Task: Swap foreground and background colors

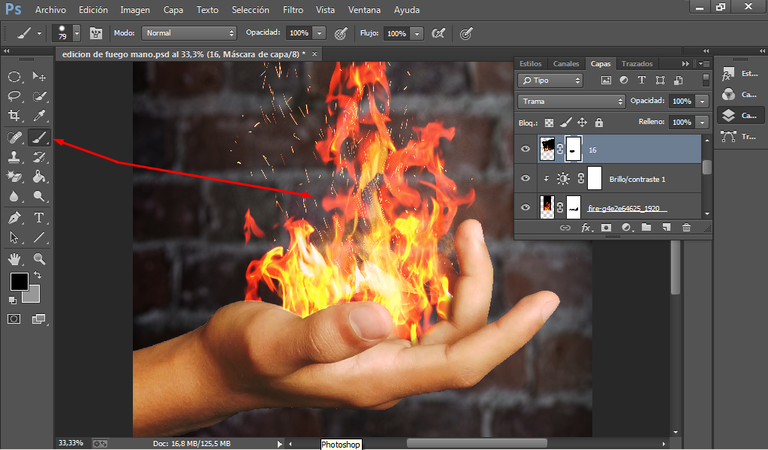Action: pos(37,275)
